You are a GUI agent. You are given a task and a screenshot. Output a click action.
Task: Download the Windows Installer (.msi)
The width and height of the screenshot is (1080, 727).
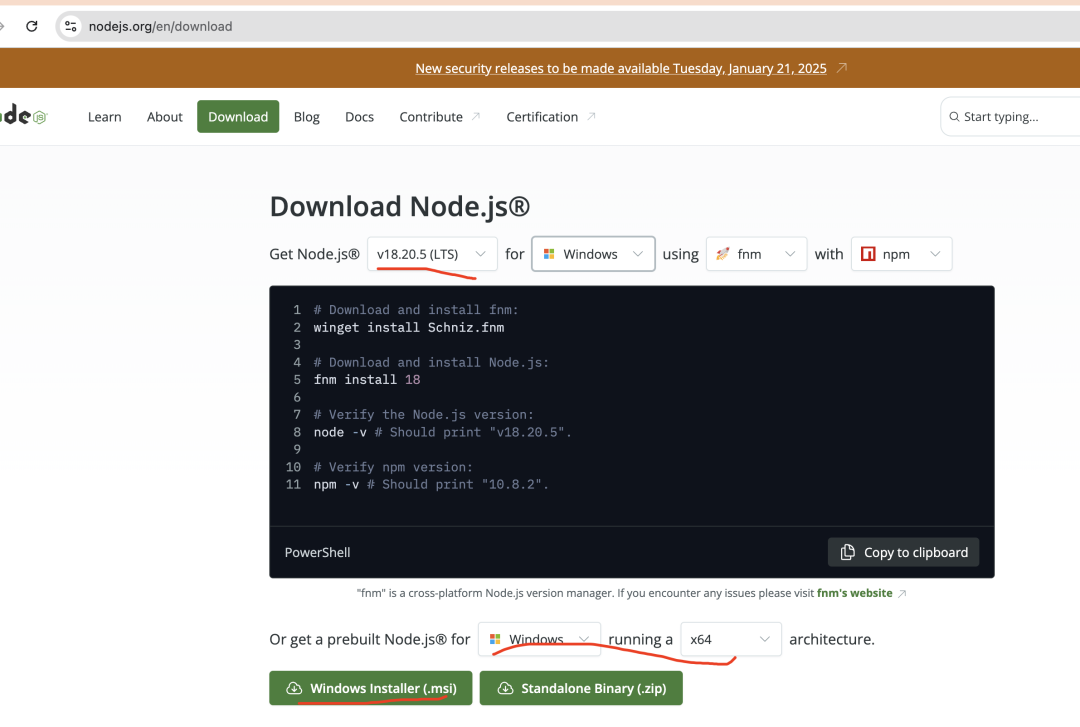tap(371, 688)
